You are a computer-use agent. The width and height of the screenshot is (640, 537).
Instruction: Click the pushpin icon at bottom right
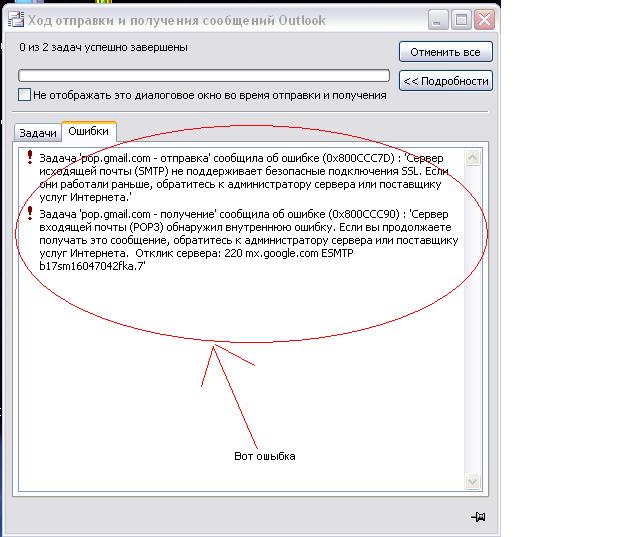478,516
